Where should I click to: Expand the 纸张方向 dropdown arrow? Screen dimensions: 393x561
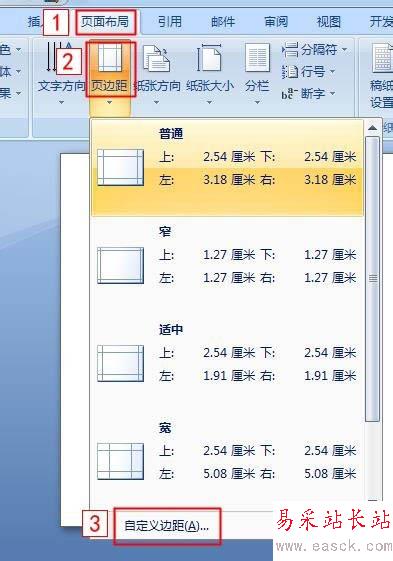coord(156,102)
